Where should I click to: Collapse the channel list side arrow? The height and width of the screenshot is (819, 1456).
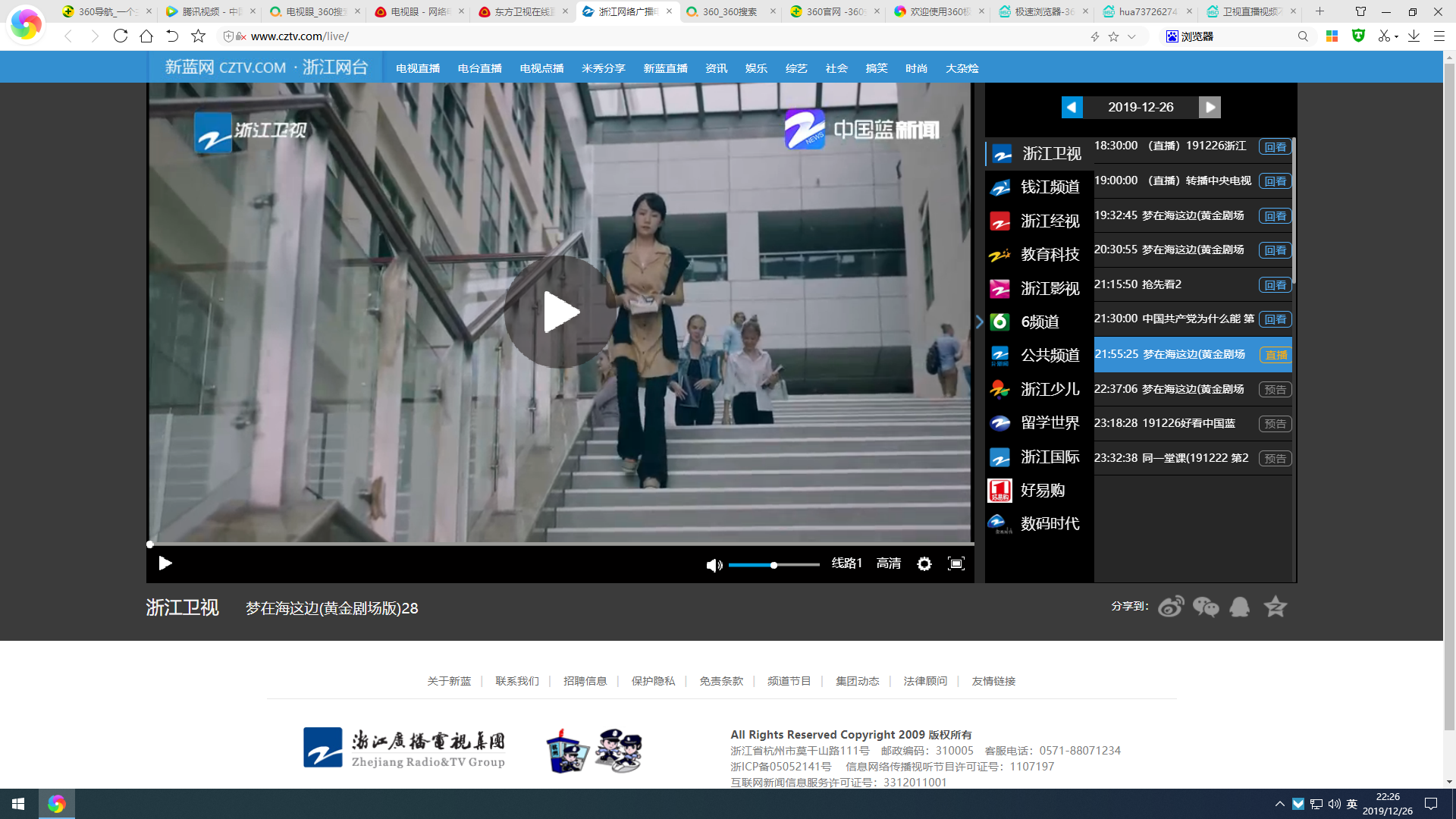[x=979, y=322]
